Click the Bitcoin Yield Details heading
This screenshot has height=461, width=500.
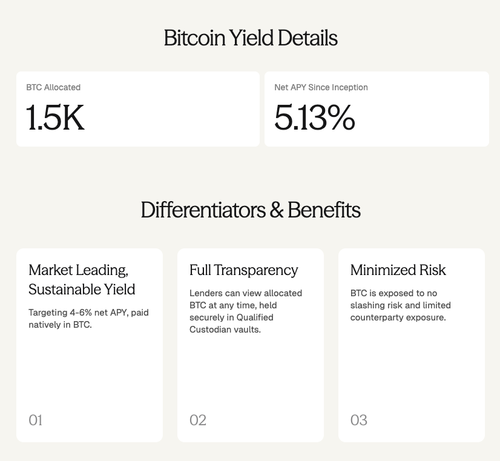(x=250, y=38)
